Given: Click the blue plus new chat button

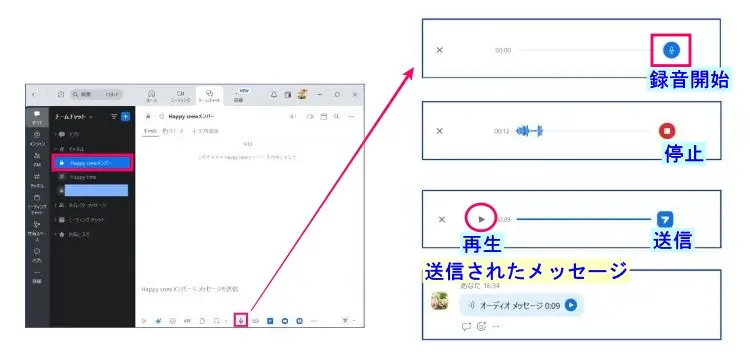Looking at the screenshot, I should tap(125, 116).
